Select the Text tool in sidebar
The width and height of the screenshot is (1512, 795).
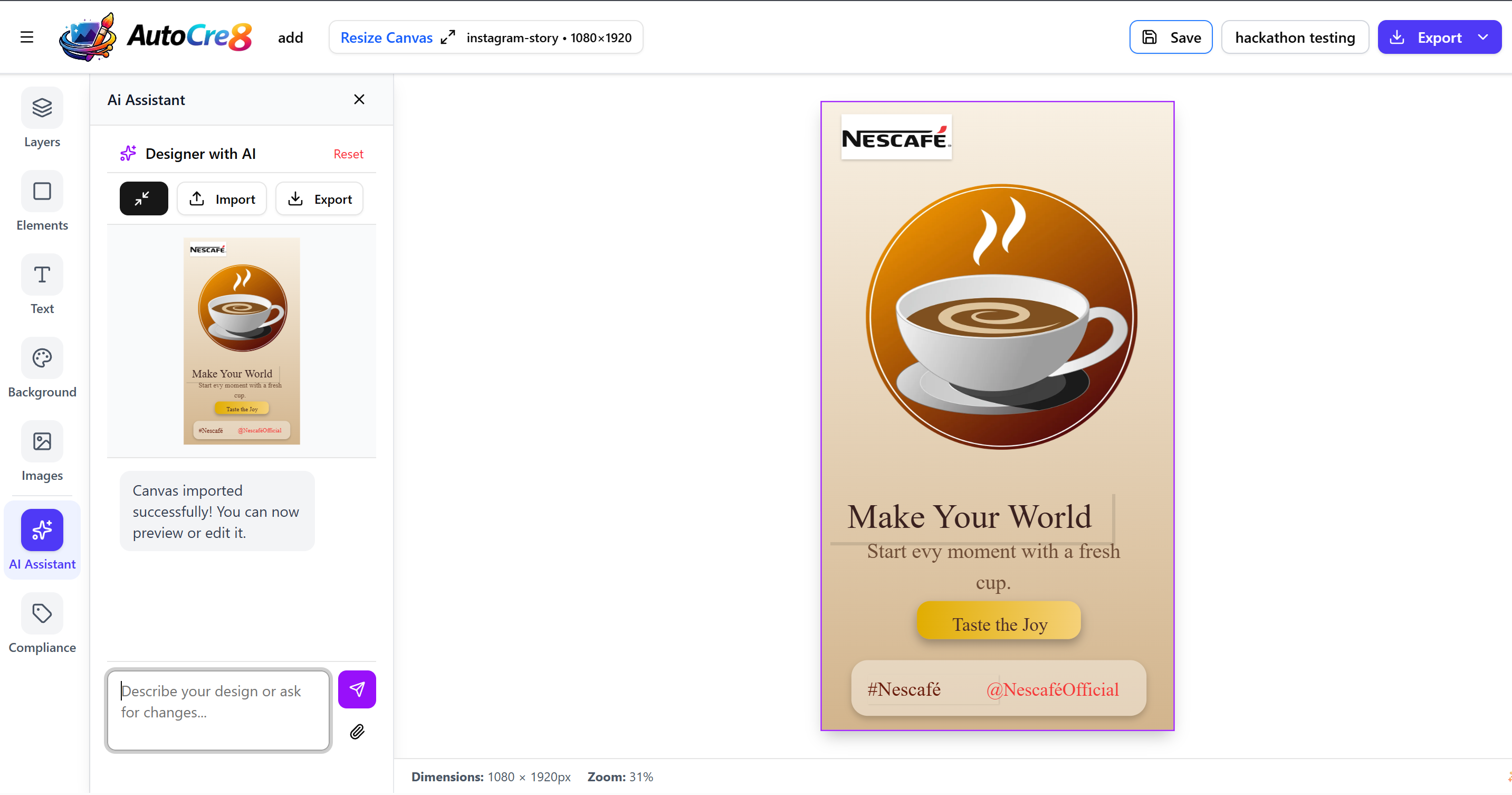click(x=42, y=275)
